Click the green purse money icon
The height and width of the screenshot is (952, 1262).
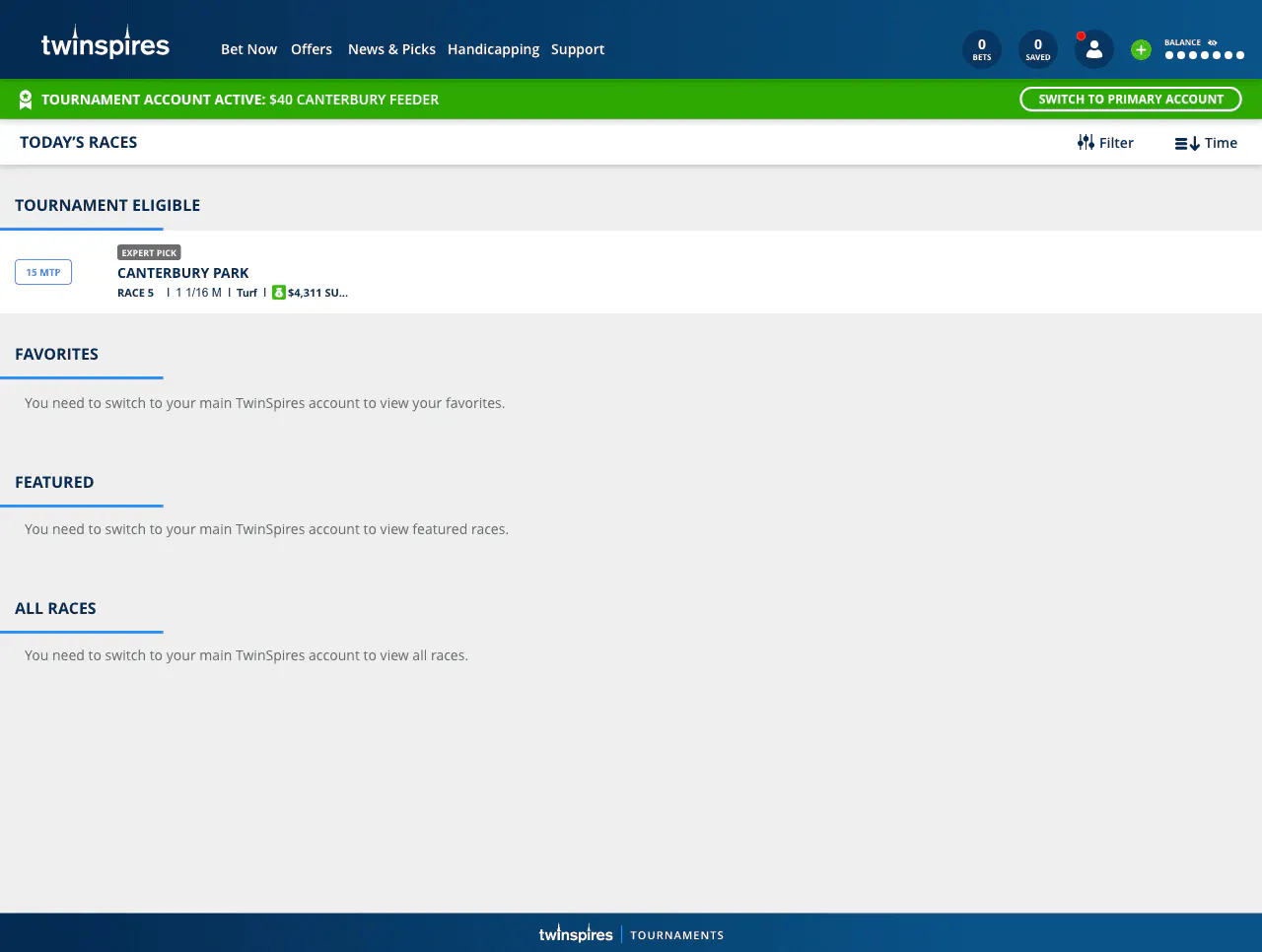click(x=279, y=293)
